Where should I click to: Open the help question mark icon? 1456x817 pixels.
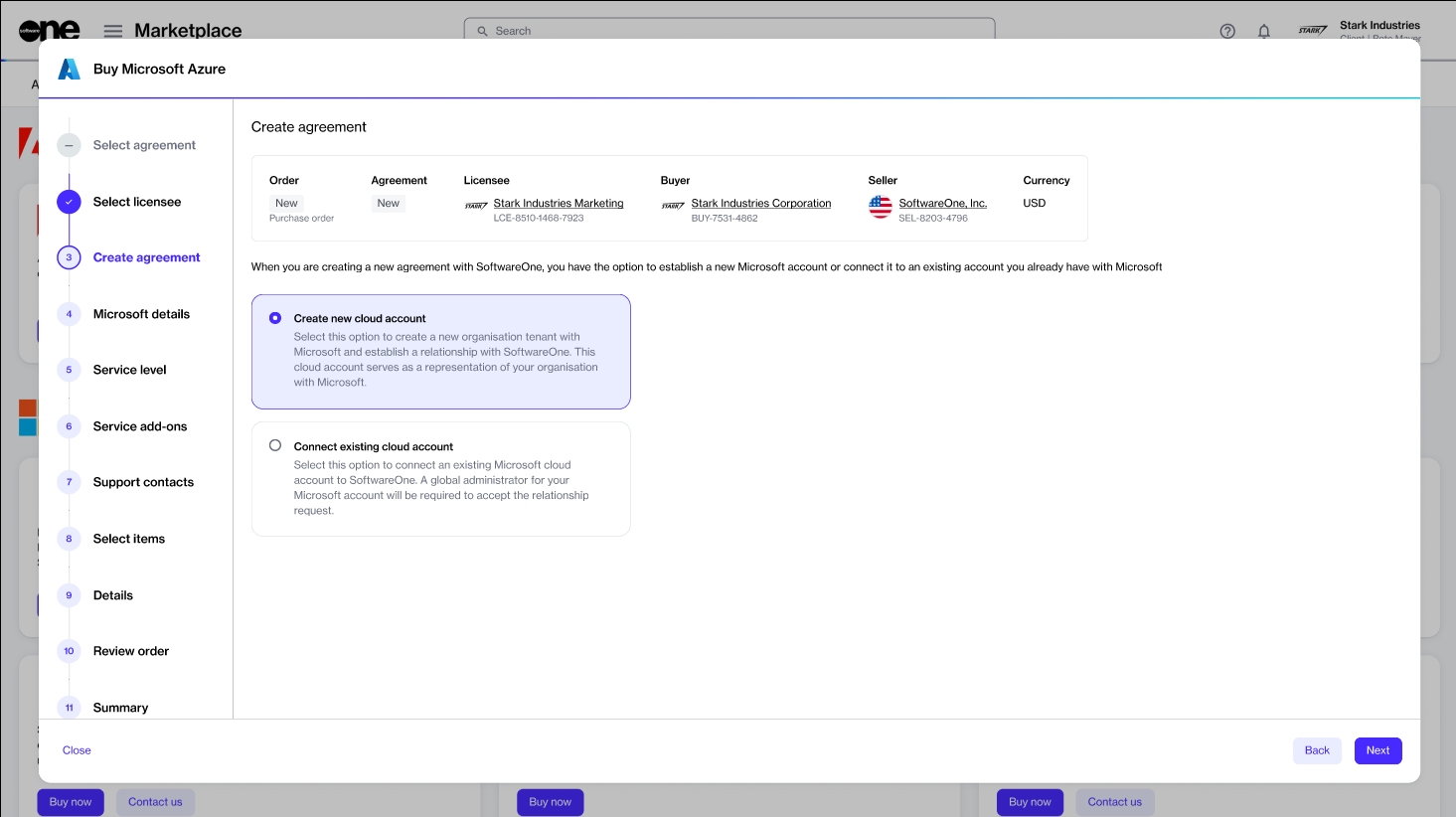(x=1227, y=31)
